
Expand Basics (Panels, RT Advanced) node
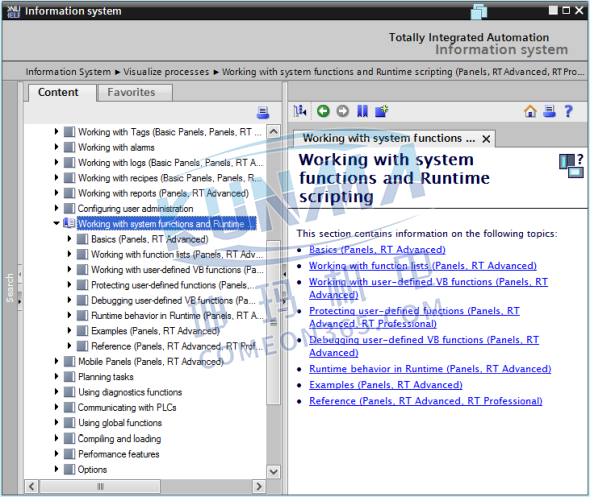[69, 239]
